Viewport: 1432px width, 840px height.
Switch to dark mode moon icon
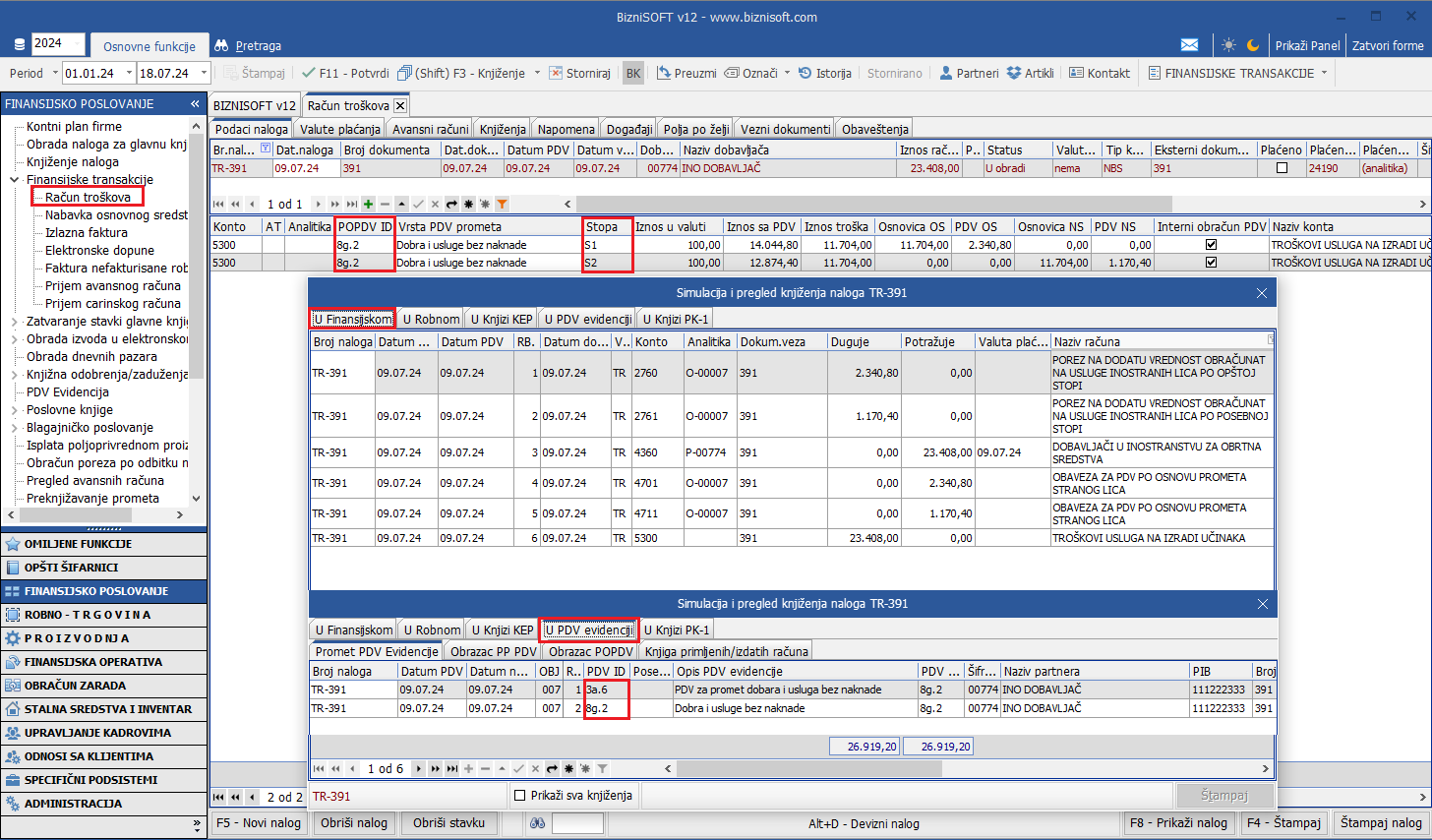pyautogui.click(x=1253, y=45)
